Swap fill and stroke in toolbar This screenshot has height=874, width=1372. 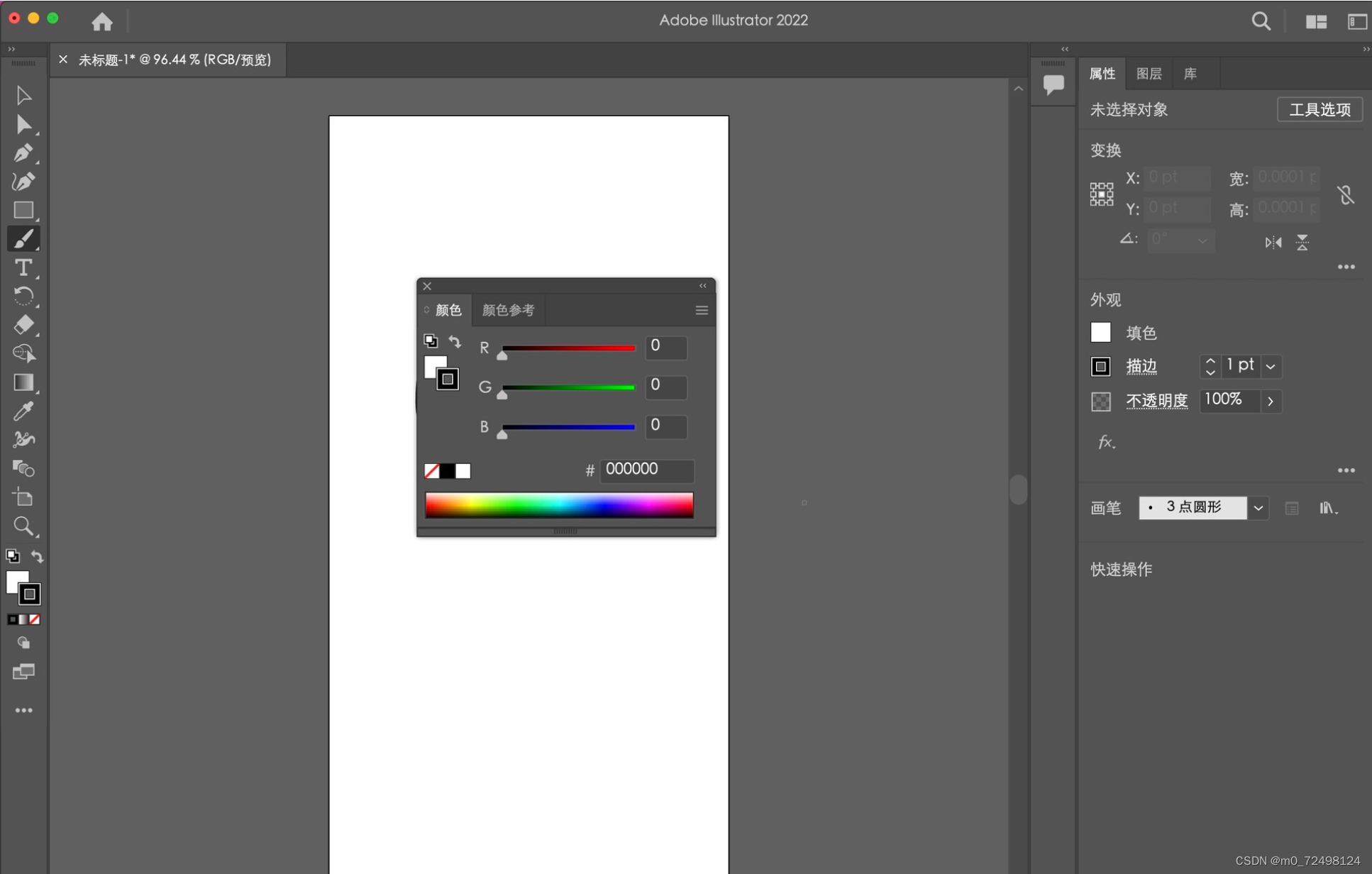tap(37, 557)
